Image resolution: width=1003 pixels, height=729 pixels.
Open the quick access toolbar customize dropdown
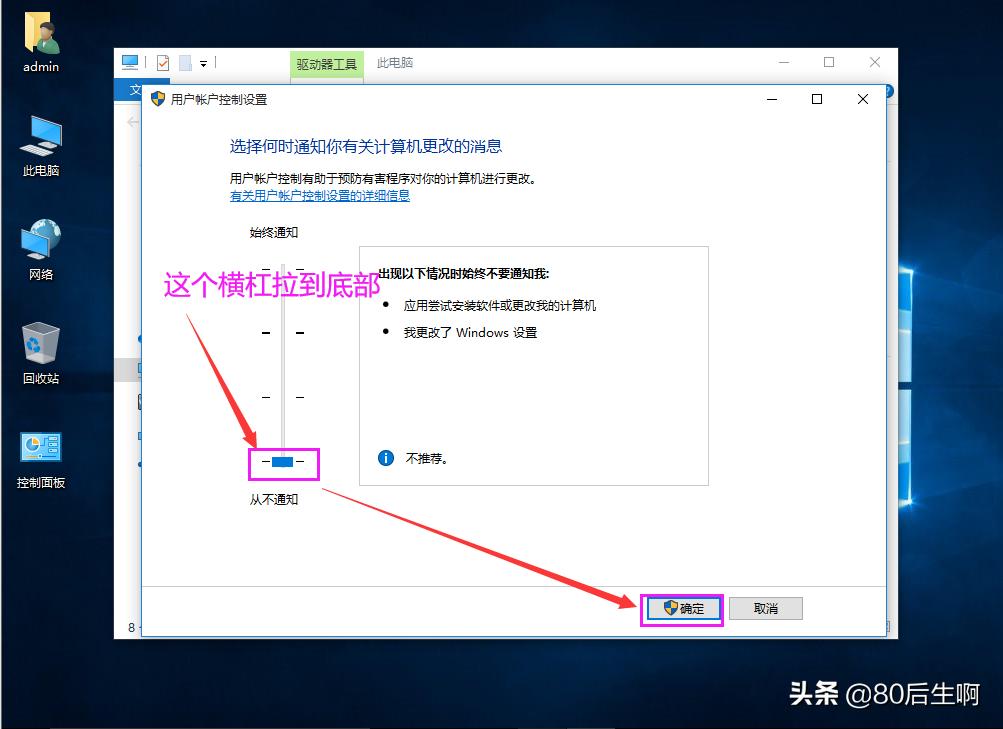203,62
